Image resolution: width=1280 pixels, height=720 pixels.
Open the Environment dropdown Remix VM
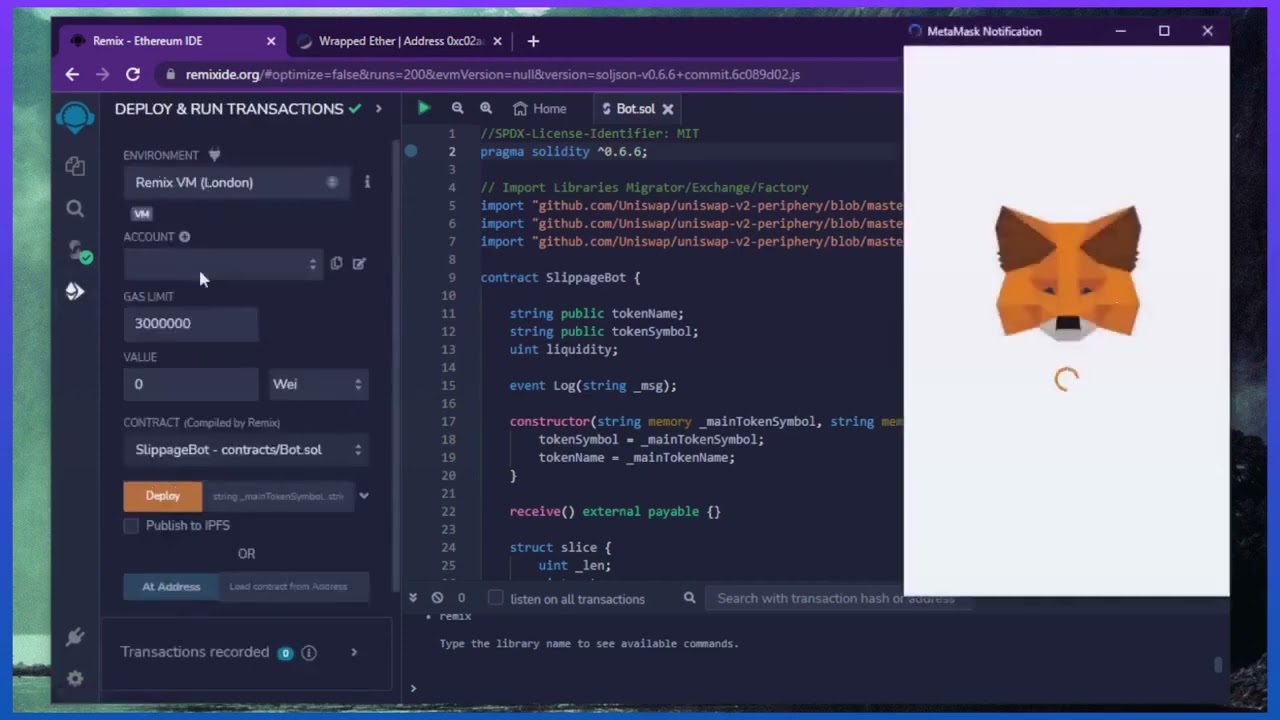(x=236, y=183)
